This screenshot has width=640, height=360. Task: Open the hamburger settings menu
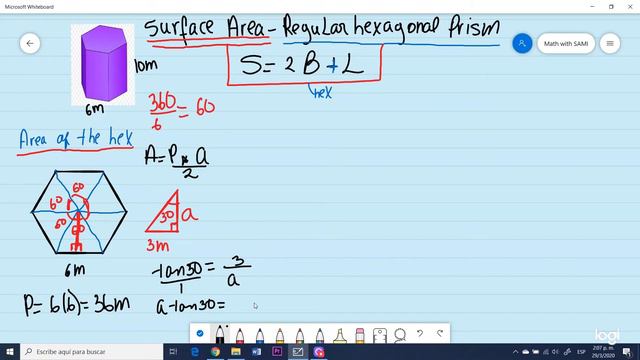coord(610,43)
